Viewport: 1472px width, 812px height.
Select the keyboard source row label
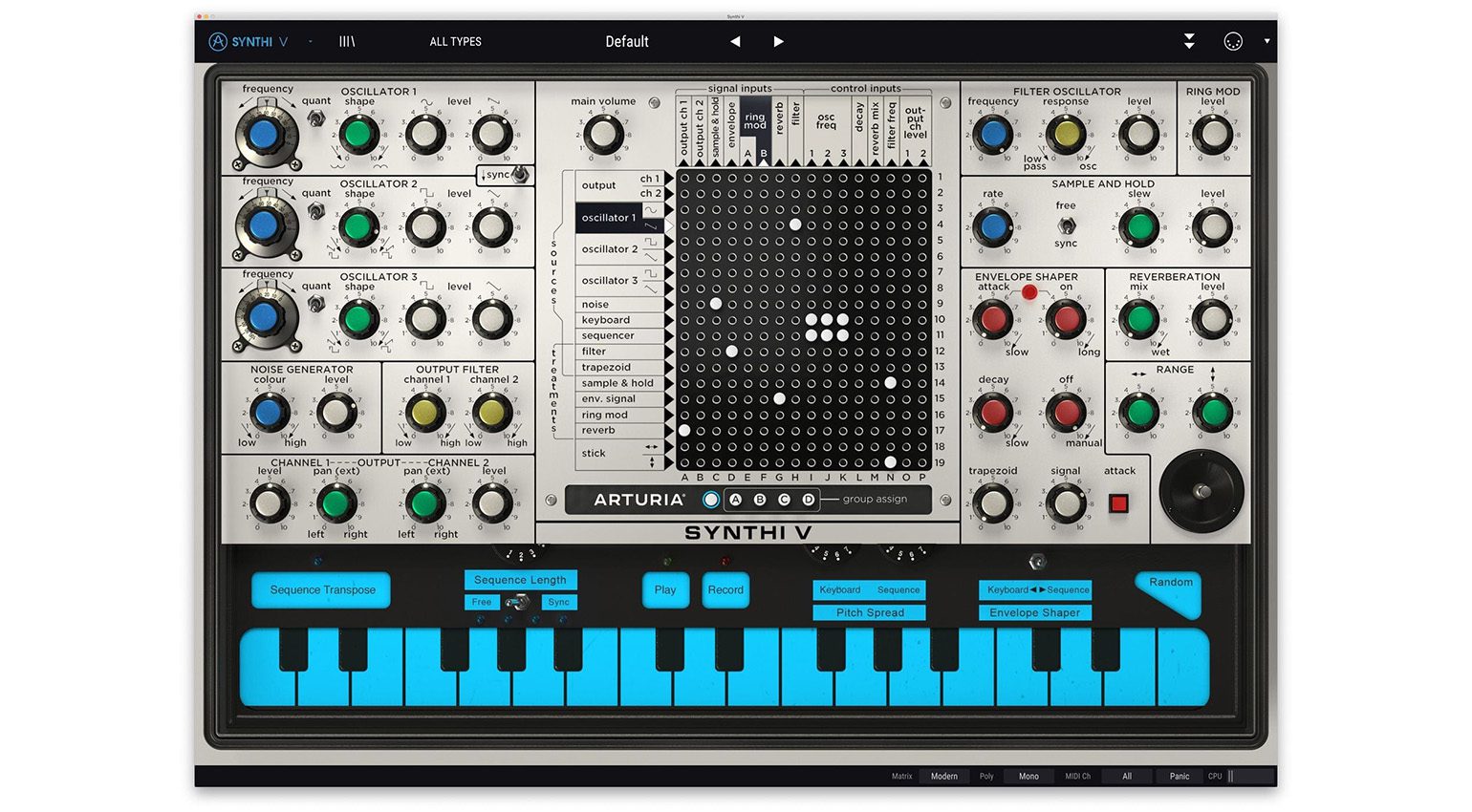point(620,320)
